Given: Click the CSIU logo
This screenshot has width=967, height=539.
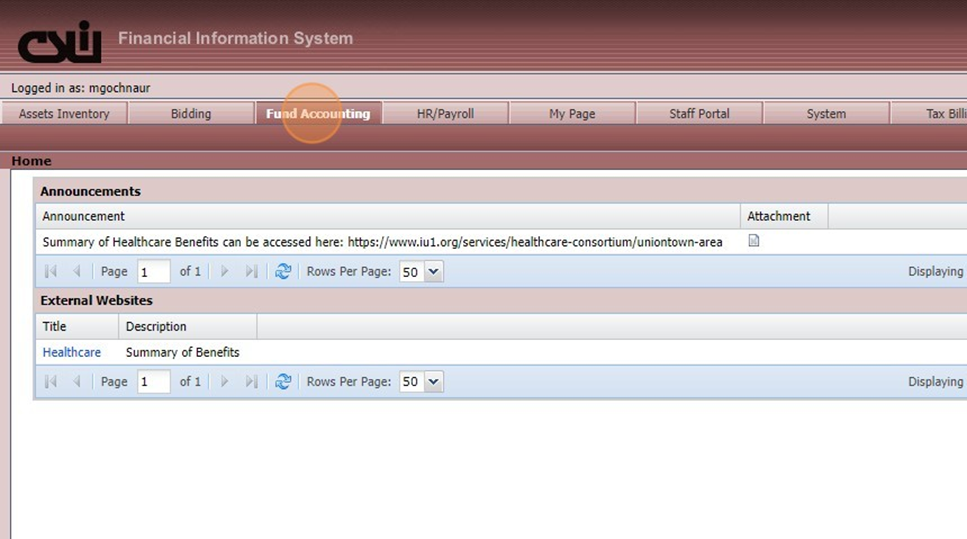Looking at the screenshot, I should [x=60, y=42].
